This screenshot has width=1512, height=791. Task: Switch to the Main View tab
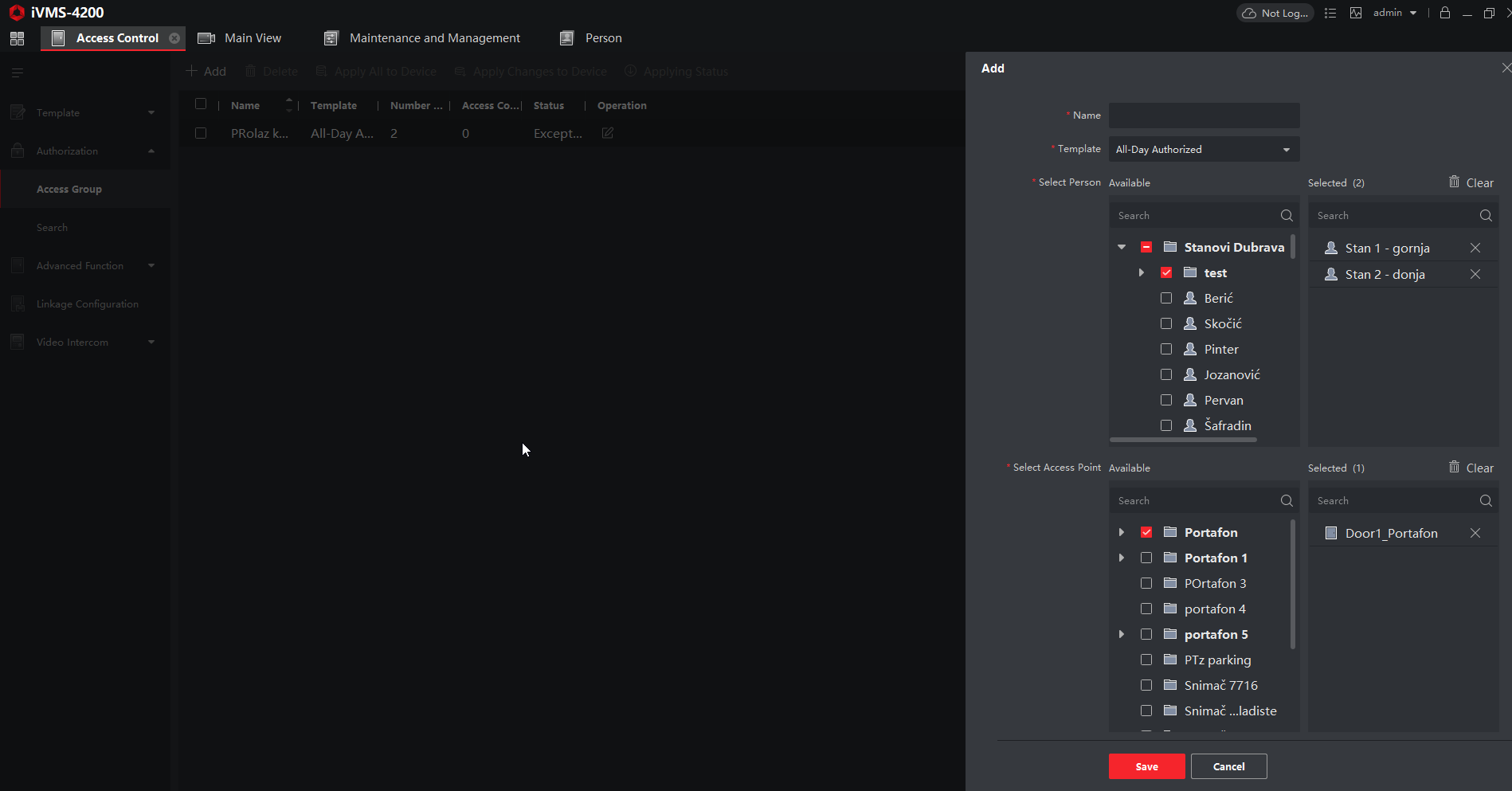tap(241, 38)
